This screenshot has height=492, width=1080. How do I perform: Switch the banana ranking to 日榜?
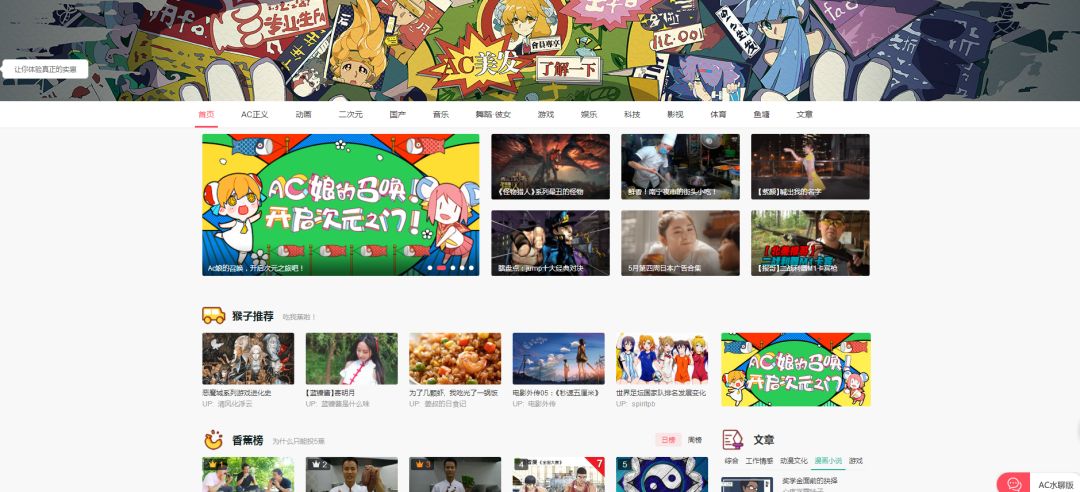coord(668,440)
